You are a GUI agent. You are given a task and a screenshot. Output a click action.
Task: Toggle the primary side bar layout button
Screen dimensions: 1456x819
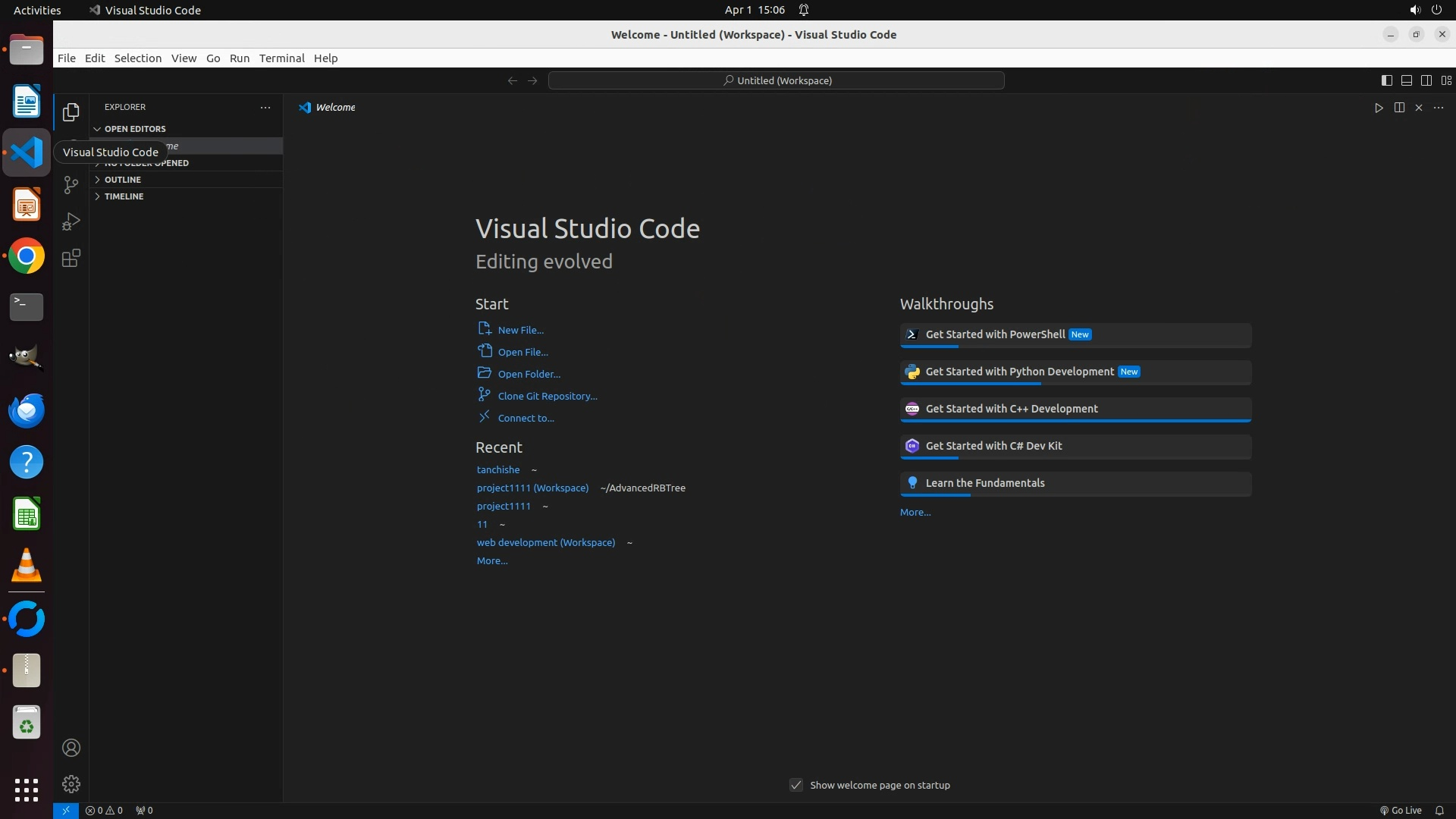(1386, 80)
